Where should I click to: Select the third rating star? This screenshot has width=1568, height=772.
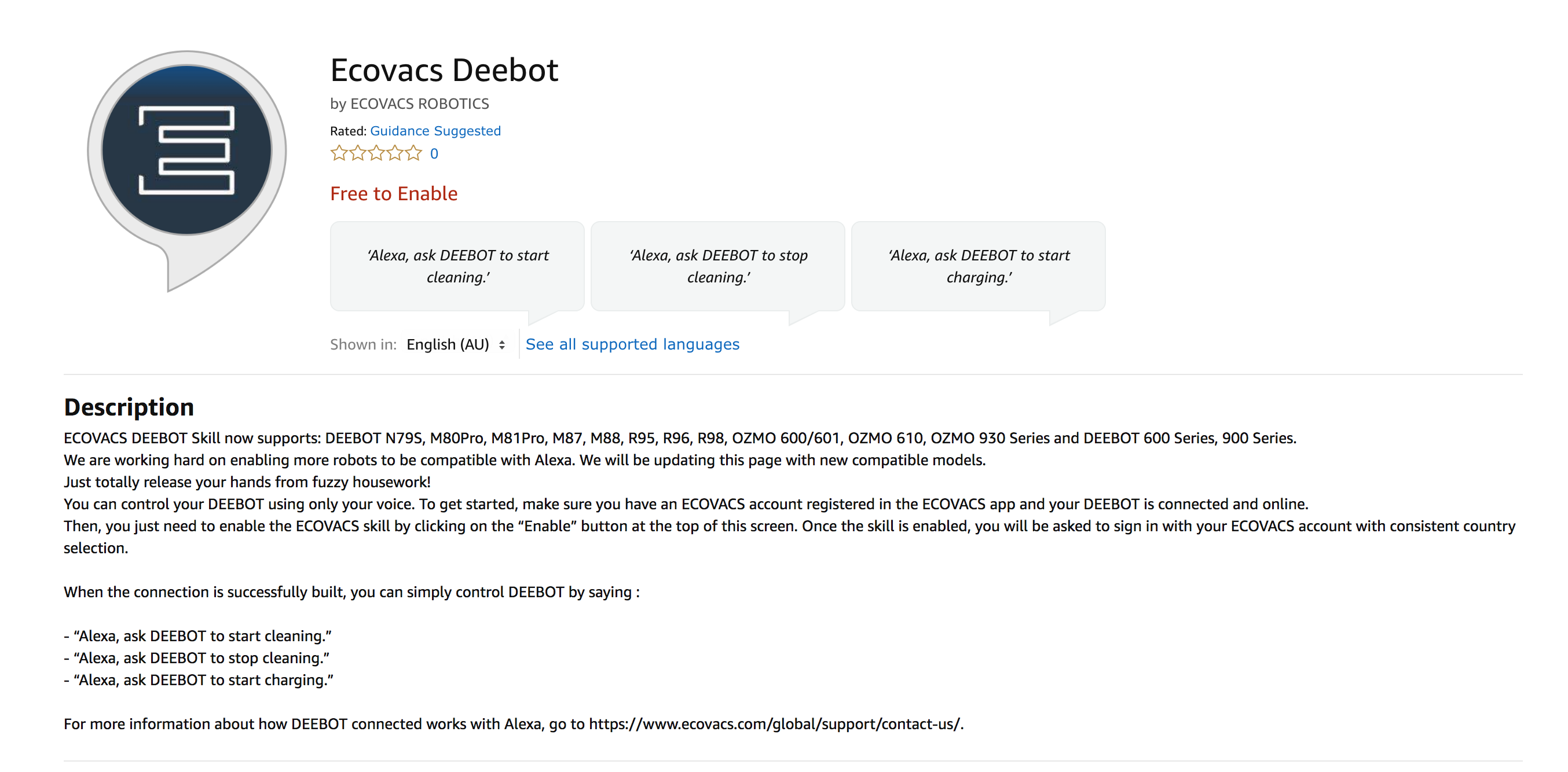tap(376, 153)
